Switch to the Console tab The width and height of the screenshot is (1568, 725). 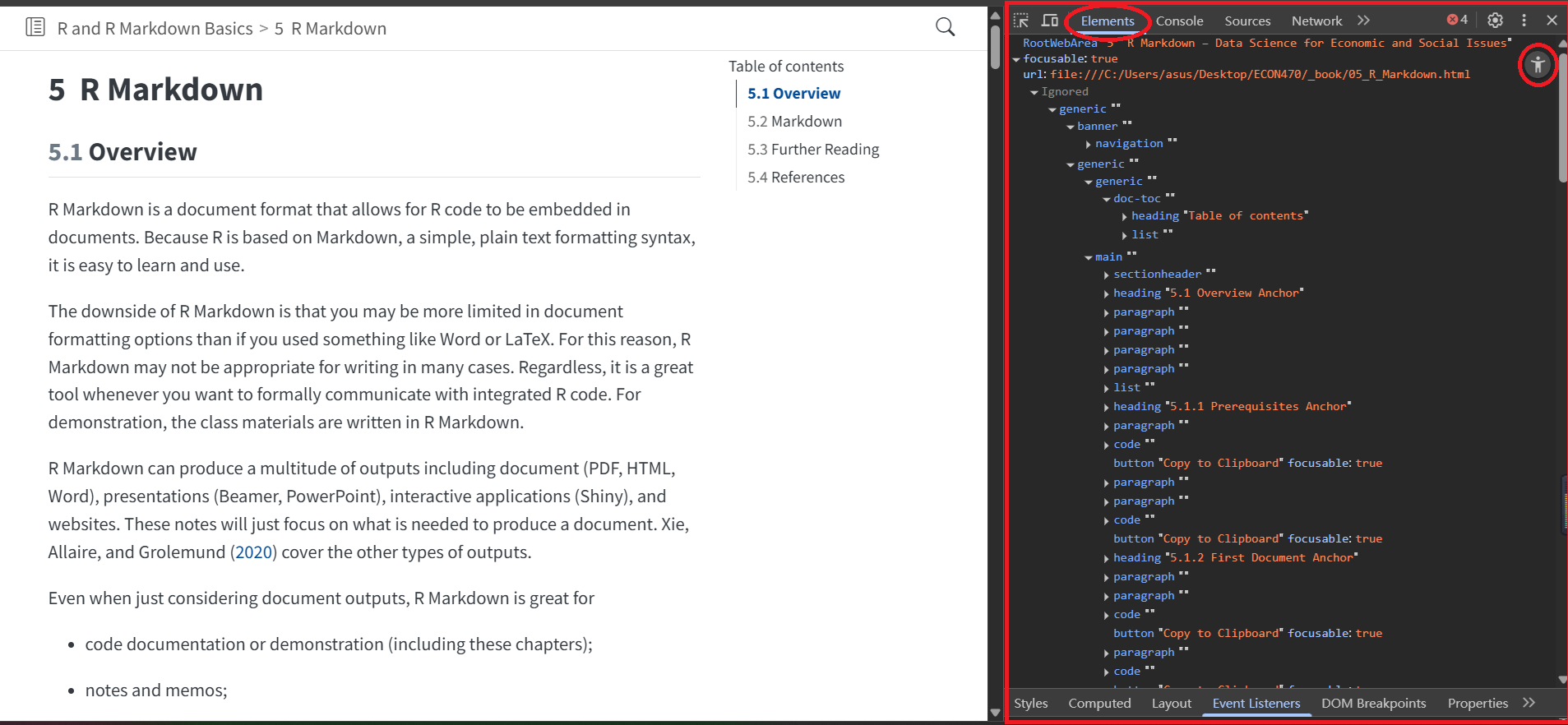tap(1179, 21)
